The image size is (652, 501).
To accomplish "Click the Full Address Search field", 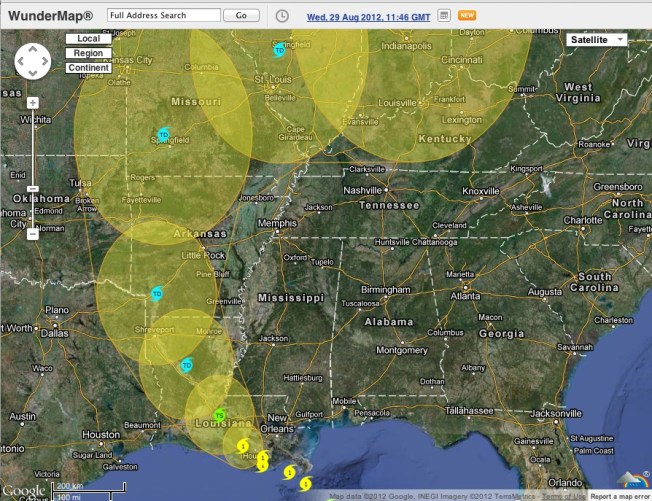I will (x=163, y=16).
